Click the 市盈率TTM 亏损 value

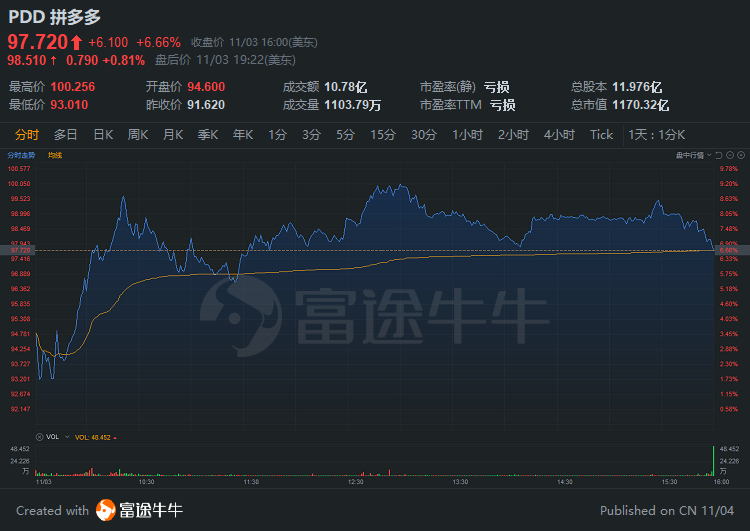(x=502, y=105)
